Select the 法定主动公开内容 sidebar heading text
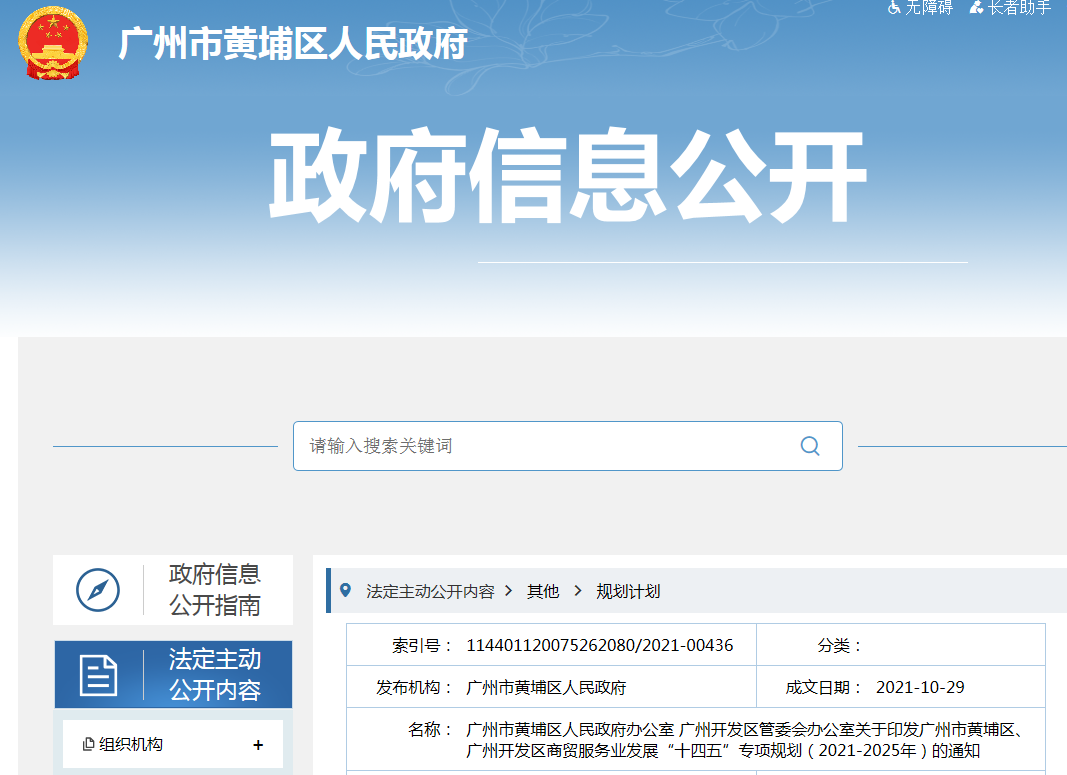1067x775 pixels. click(214, 675)
